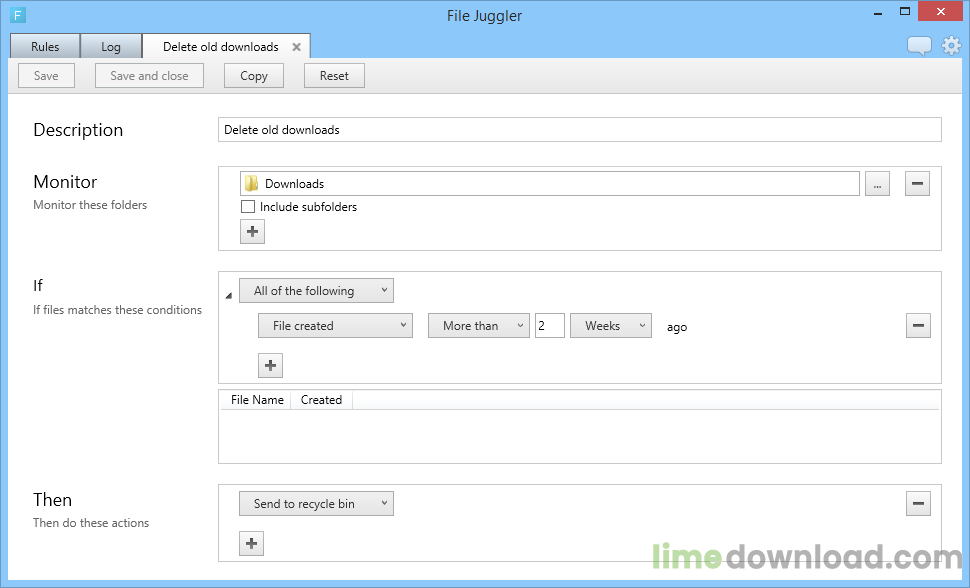Browse for a folder using the ellipsis button

[x=877, y=183]
